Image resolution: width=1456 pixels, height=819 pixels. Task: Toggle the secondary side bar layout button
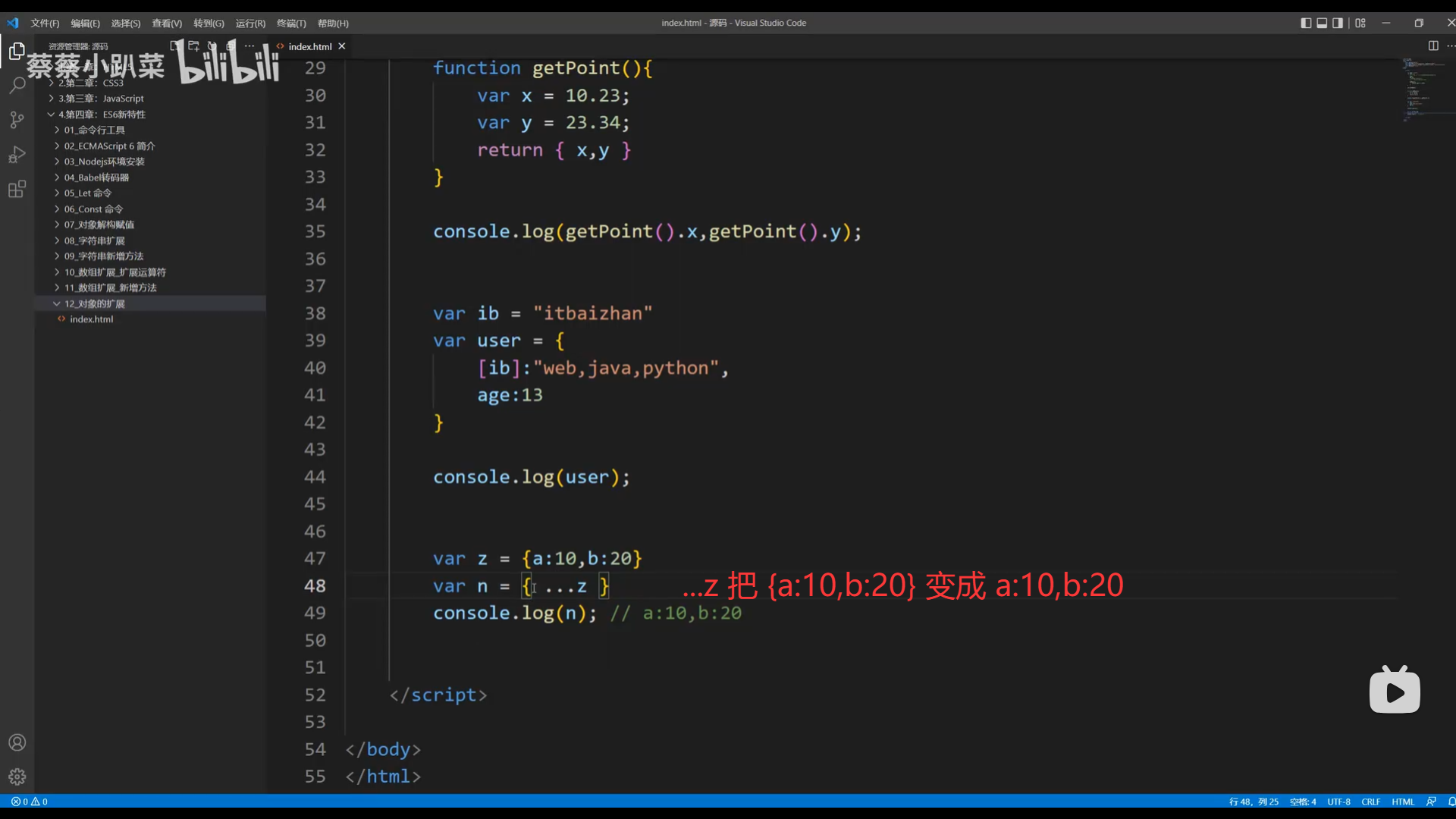click(x=1338, y=23)
